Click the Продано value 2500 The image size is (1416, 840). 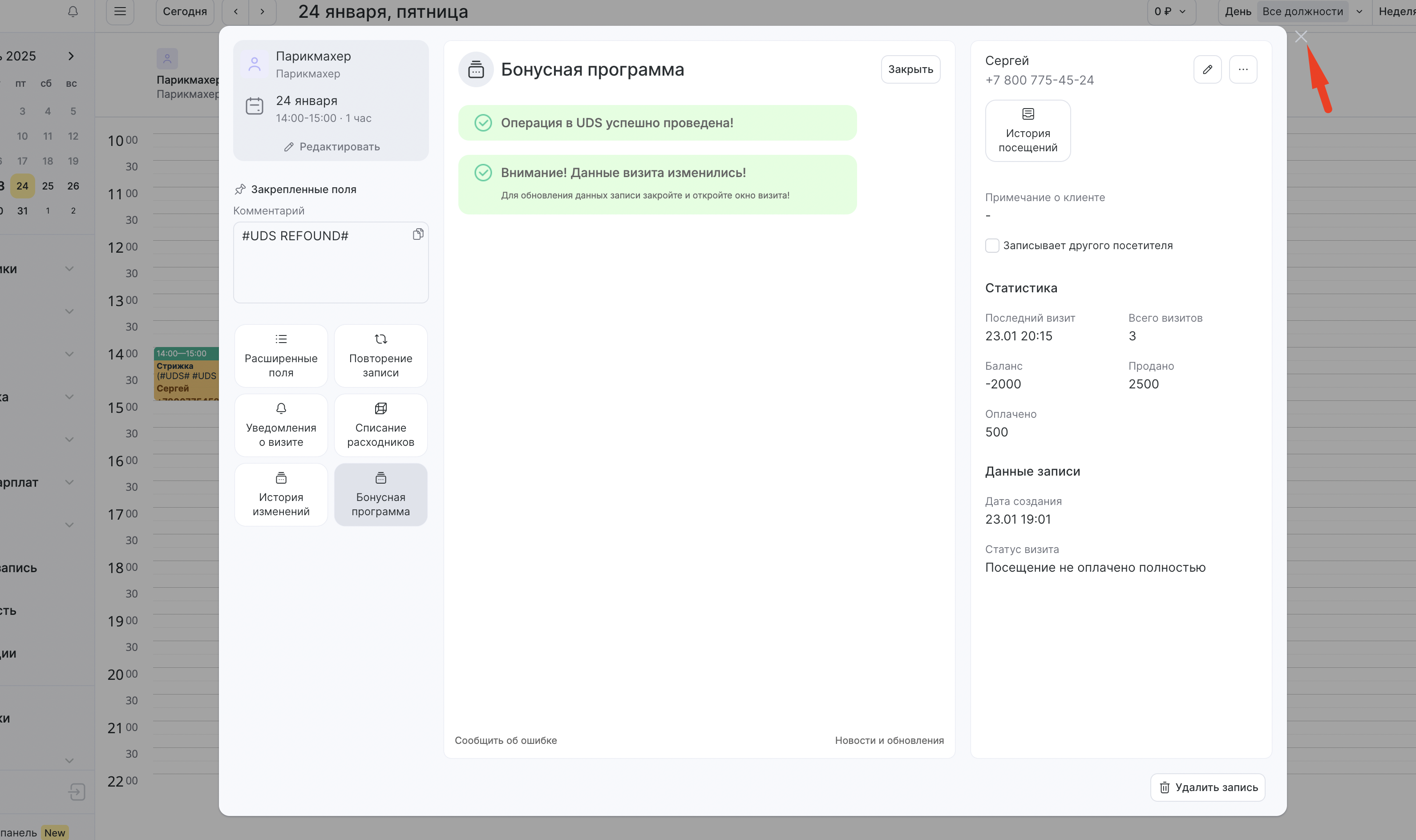pyautogui.click(x=1143, y=384)
